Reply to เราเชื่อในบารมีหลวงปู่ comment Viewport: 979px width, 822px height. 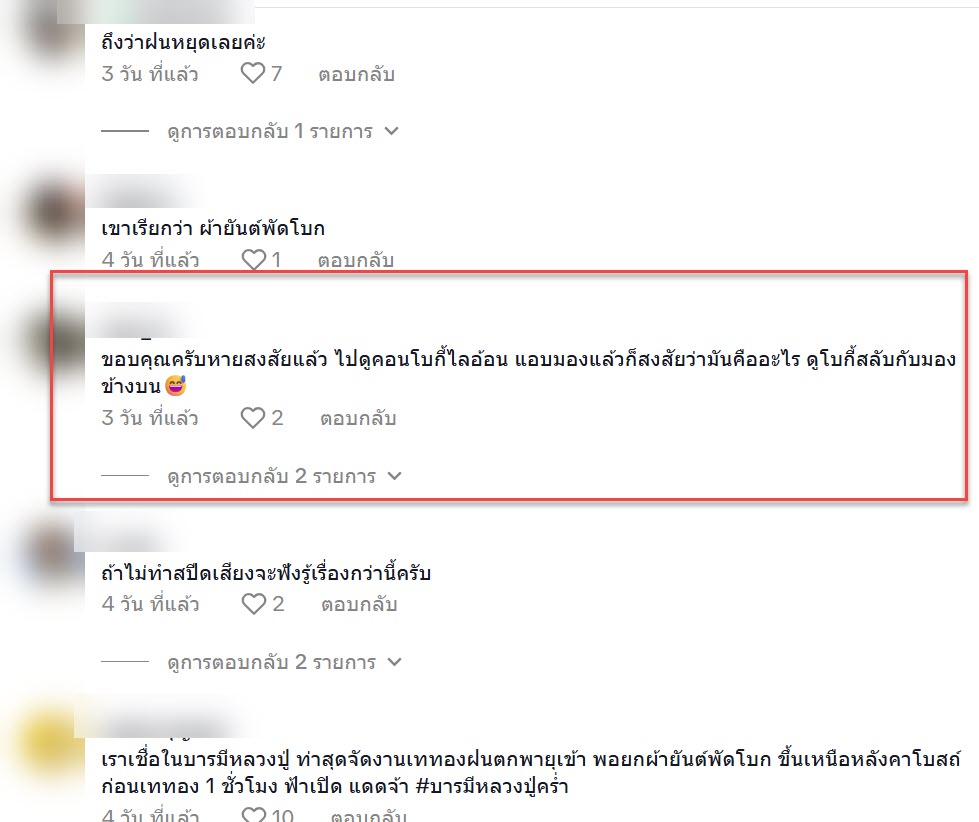(368, 815)
